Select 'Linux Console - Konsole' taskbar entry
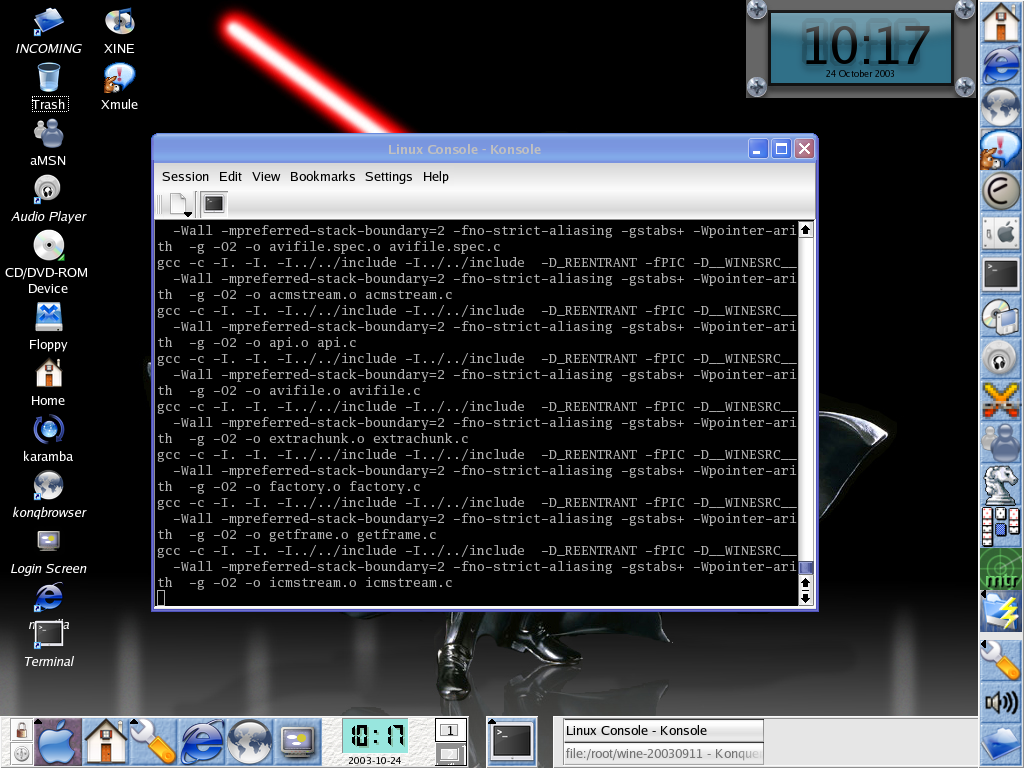 [664, 730]
